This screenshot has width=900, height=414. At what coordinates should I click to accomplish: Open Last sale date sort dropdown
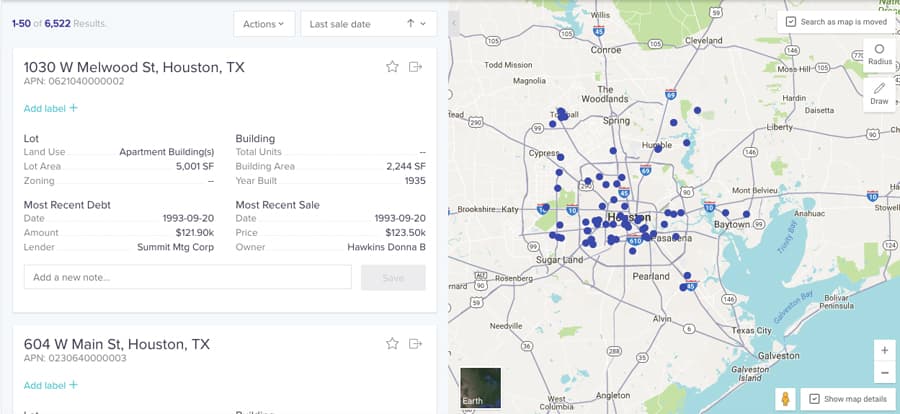(x=367, y=24)
